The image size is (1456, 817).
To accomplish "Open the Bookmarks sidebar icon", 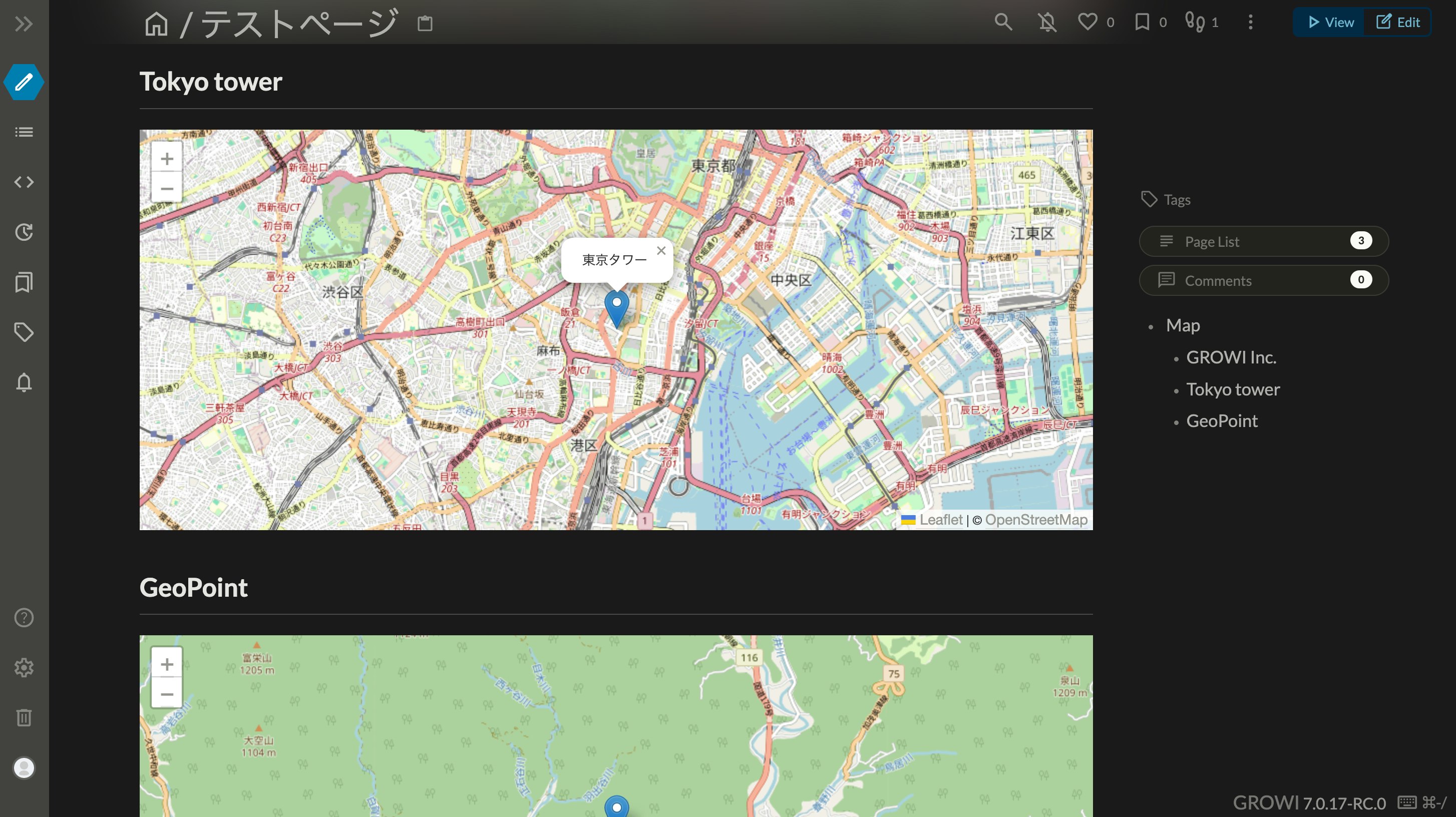I will tap(24, 281).
